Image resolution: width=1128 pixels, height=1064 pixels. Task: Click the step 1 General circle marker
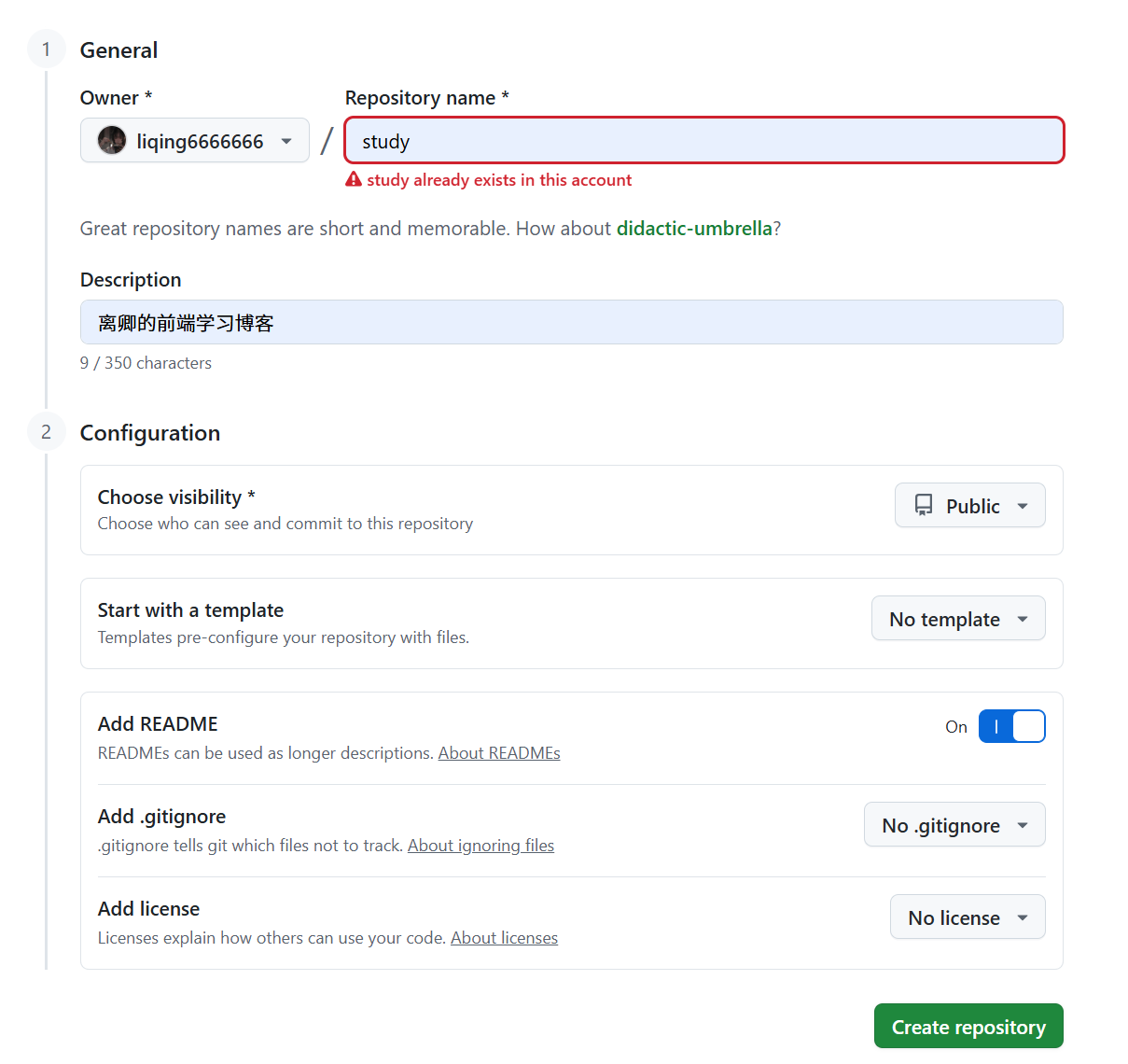tap(46, 49)
